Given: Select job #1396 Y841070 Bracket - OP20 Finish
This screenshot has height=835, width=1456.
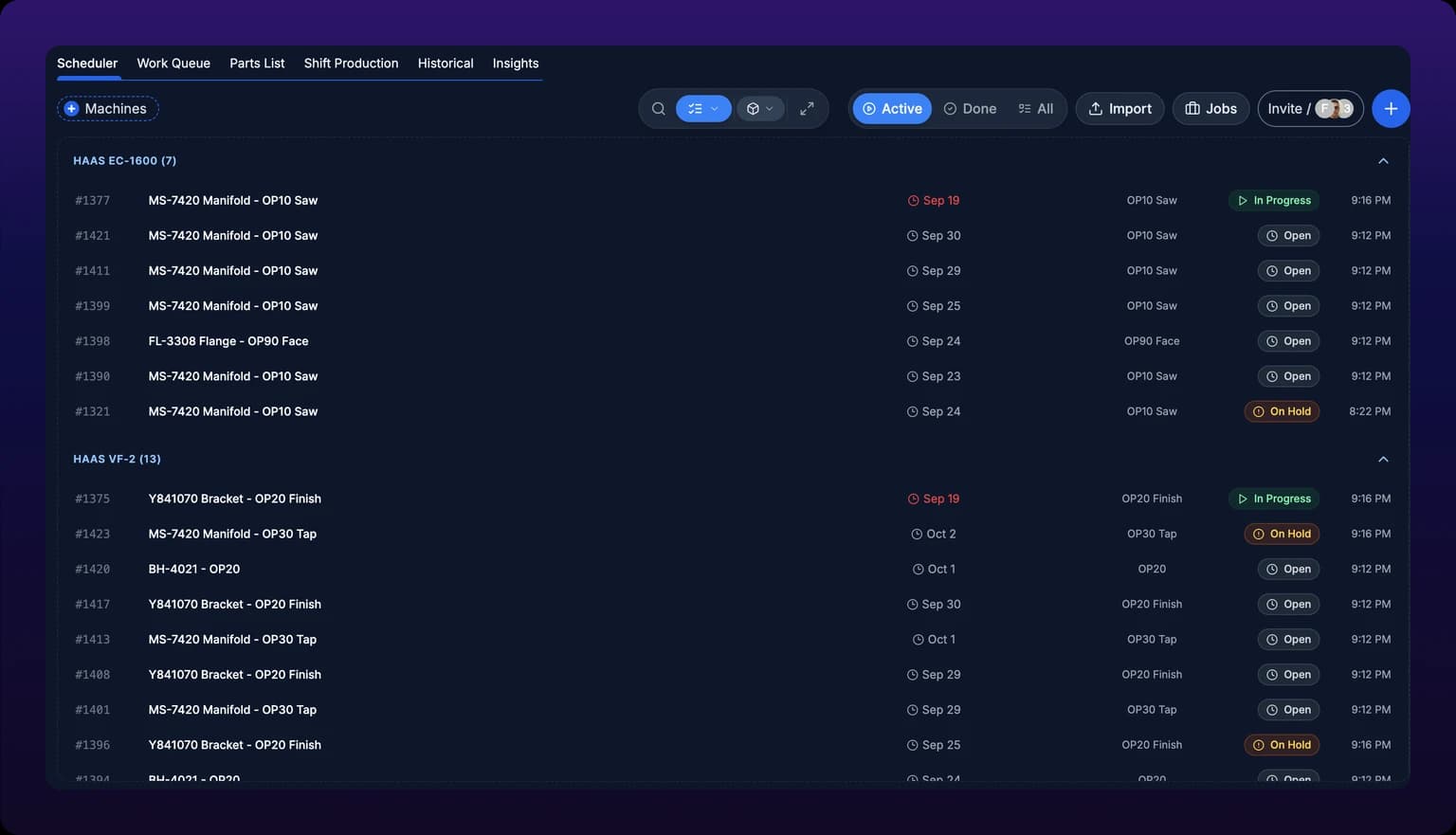Looking at the screenshot, I should tap(733, 745).
